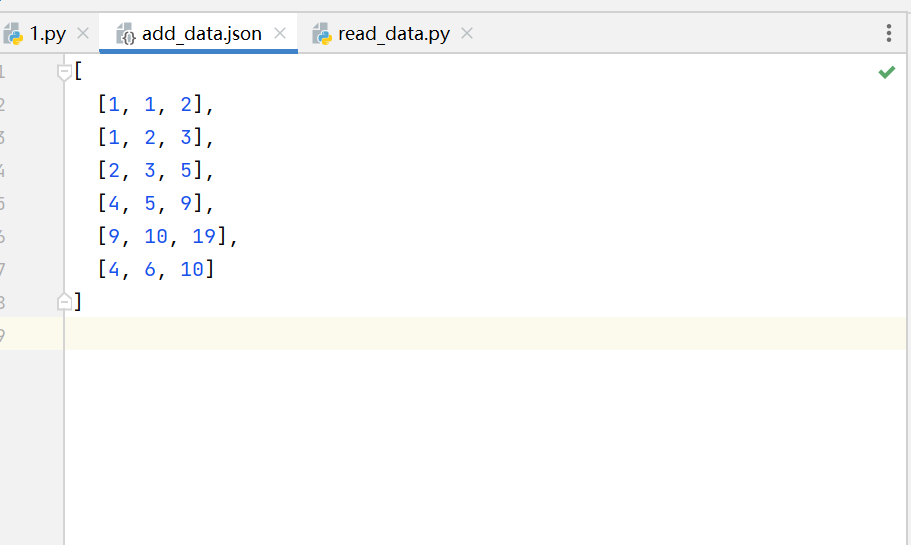The width and height of the screenshot is (911, 545).
Task: Click the JSON file icon on add_data.json tab
Action: (125, 34)
